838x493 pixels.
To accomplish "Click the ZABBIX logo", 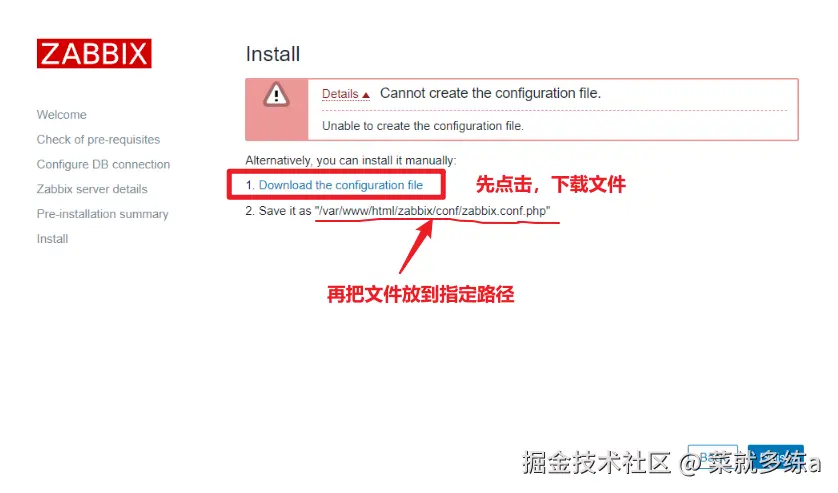I will pyautogui.click(x=94, y=53).
